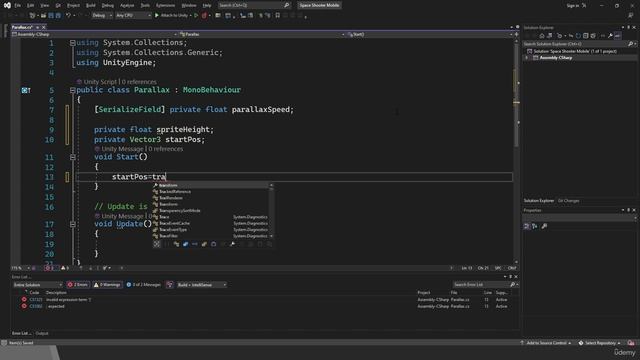The image size is (640, 360).
Task: Click the error count indicator below editor
Action: [51, 268]
